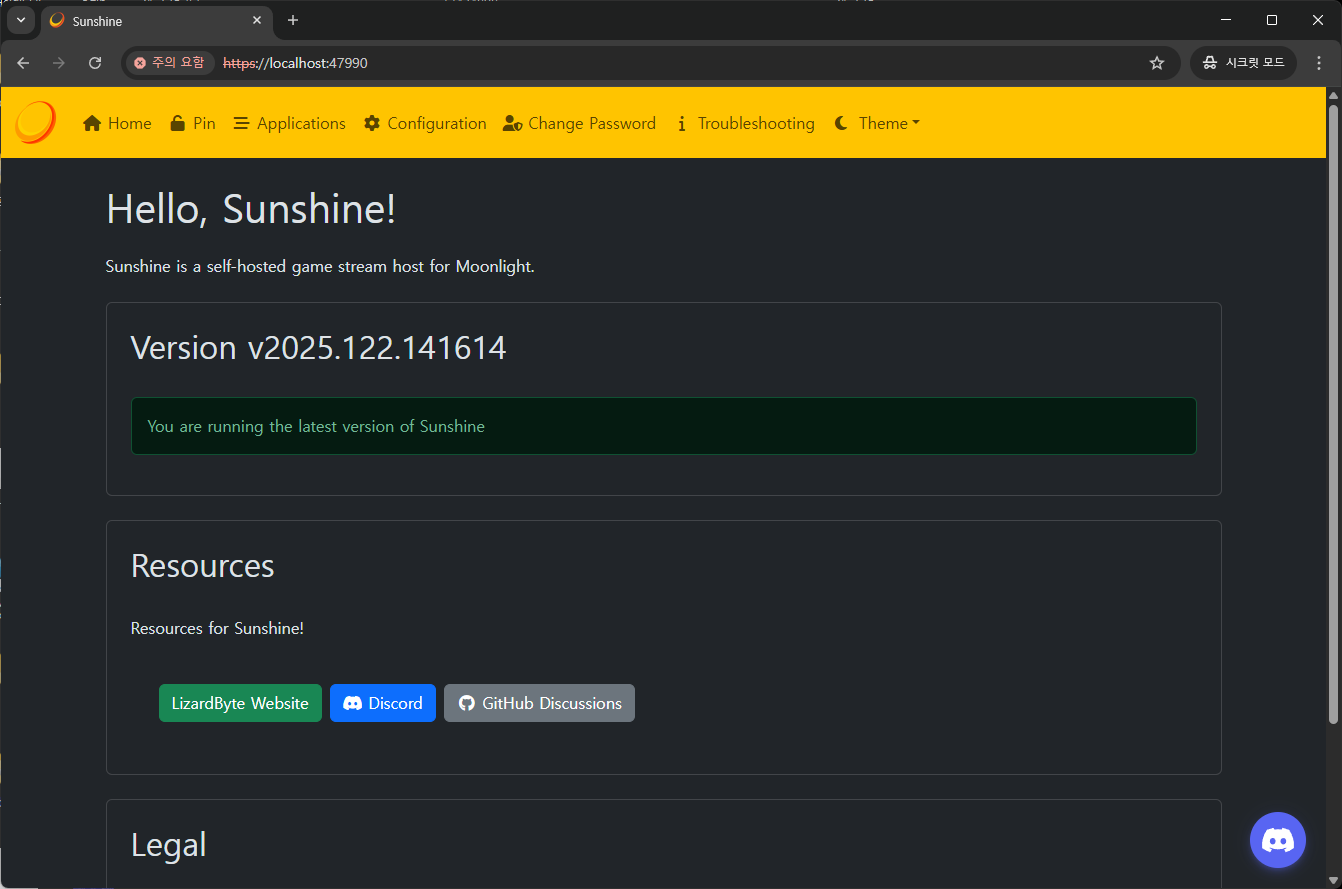The height and width of the screenshot is (889, 1342).
Task: Expand the Theme dropdown menu
Action: point(877,123)
